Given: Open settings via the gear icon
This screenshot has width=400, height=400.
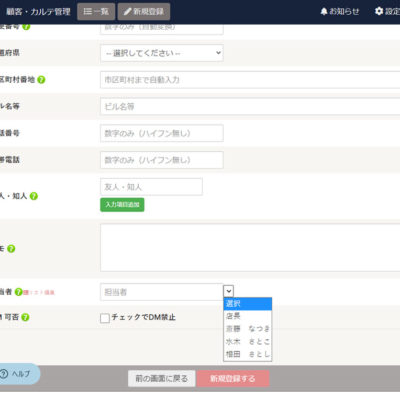Looking at the screenshot, I should [379, 11].
